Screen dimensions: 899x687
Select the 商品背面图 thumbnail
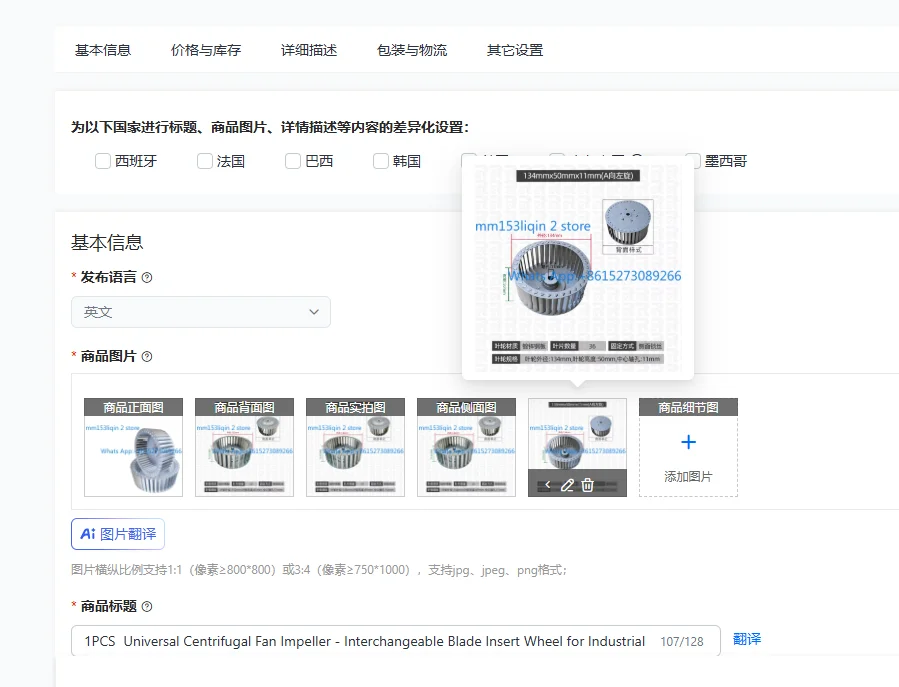pyautogui.click(x=244, y=447)
